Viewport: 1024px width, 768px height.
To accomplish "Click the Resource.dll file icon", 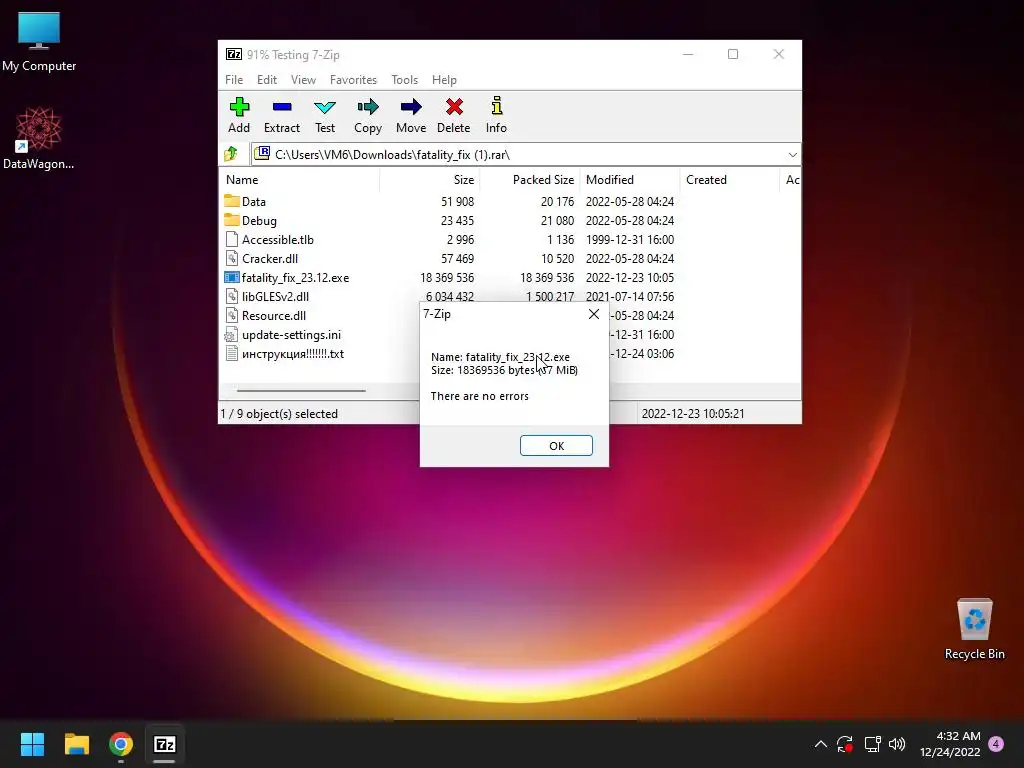I will [x=232, y=315].
